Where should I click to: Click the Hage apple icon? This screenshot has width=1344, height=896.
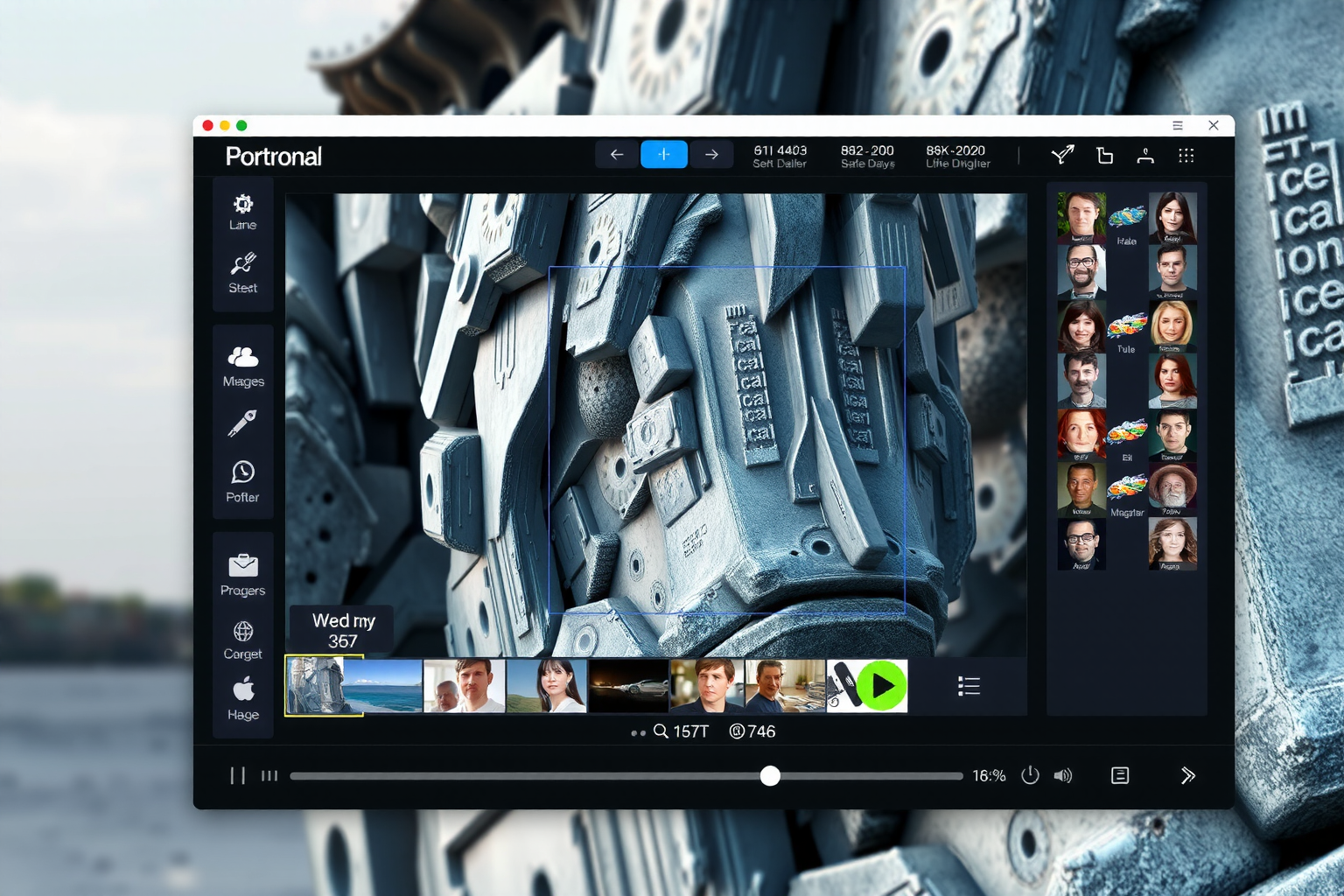pyautogui.click(x=243, y=689)
